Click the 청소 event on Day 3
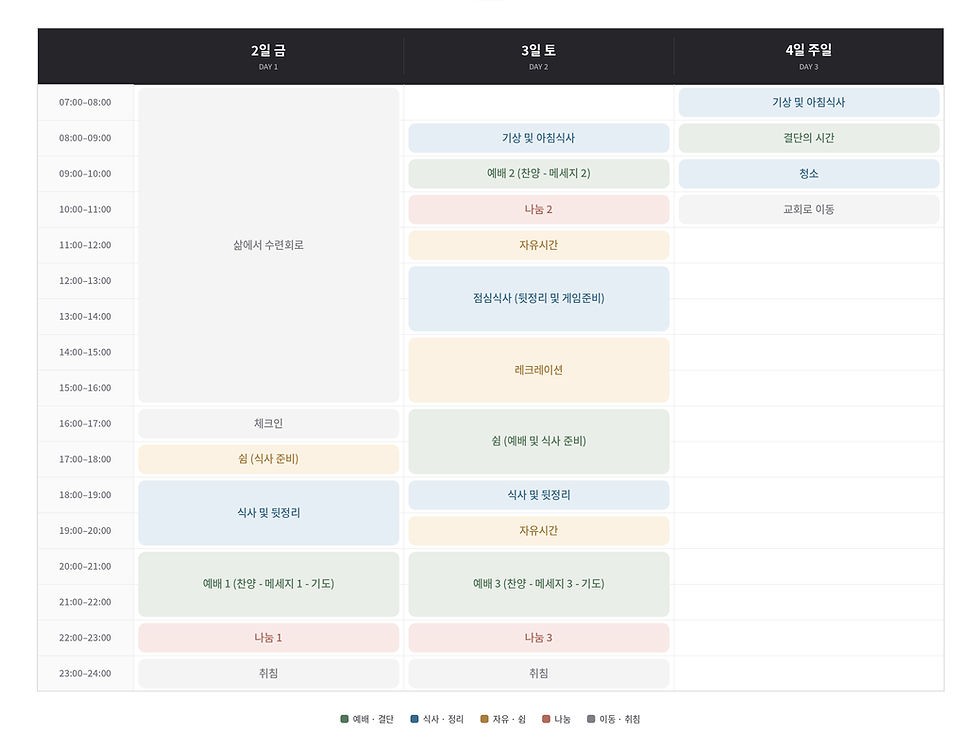 (x=809, y=174)
